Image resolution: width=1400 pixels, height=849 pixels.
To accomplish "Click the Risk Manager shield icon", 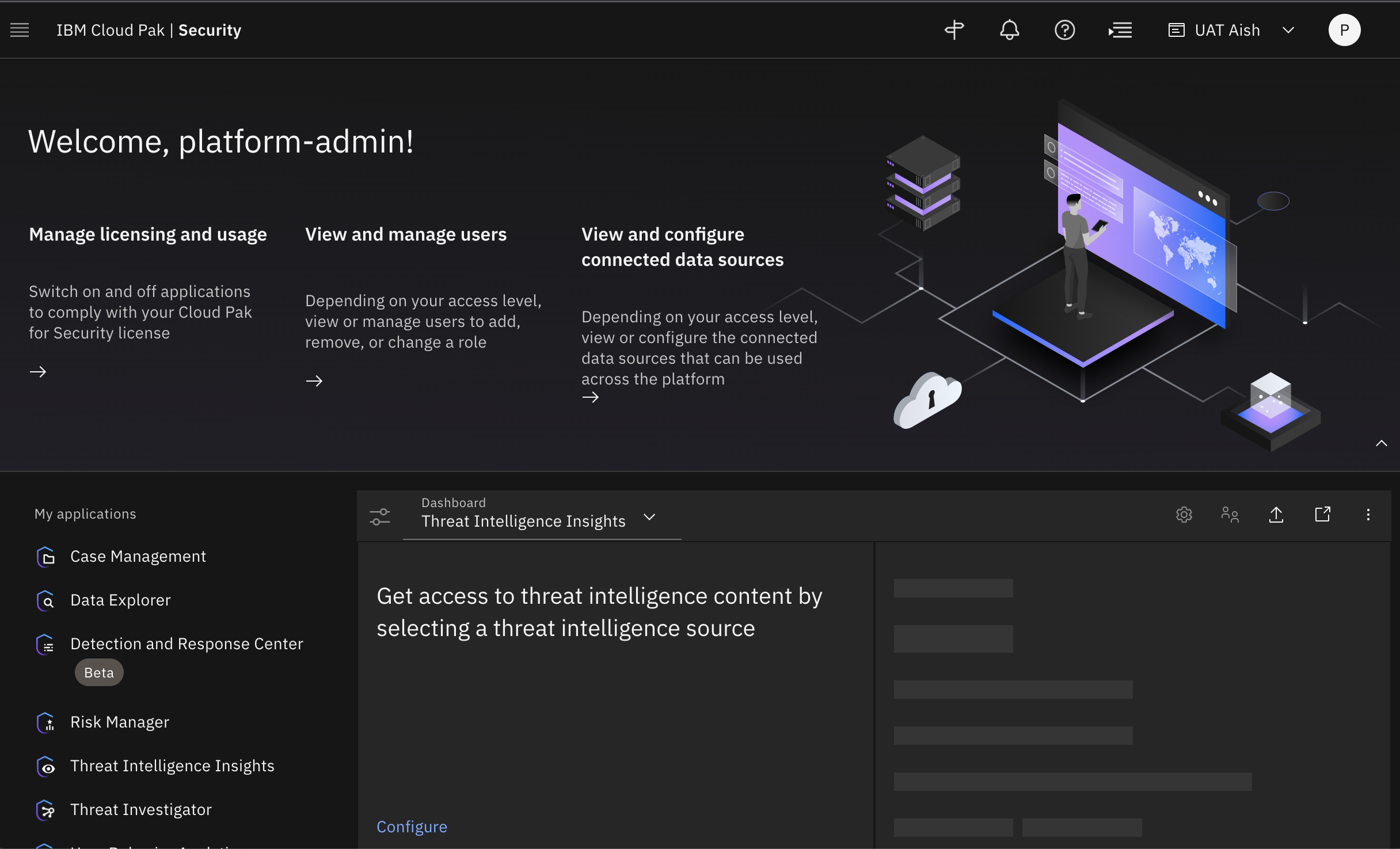I will [46, 722].
